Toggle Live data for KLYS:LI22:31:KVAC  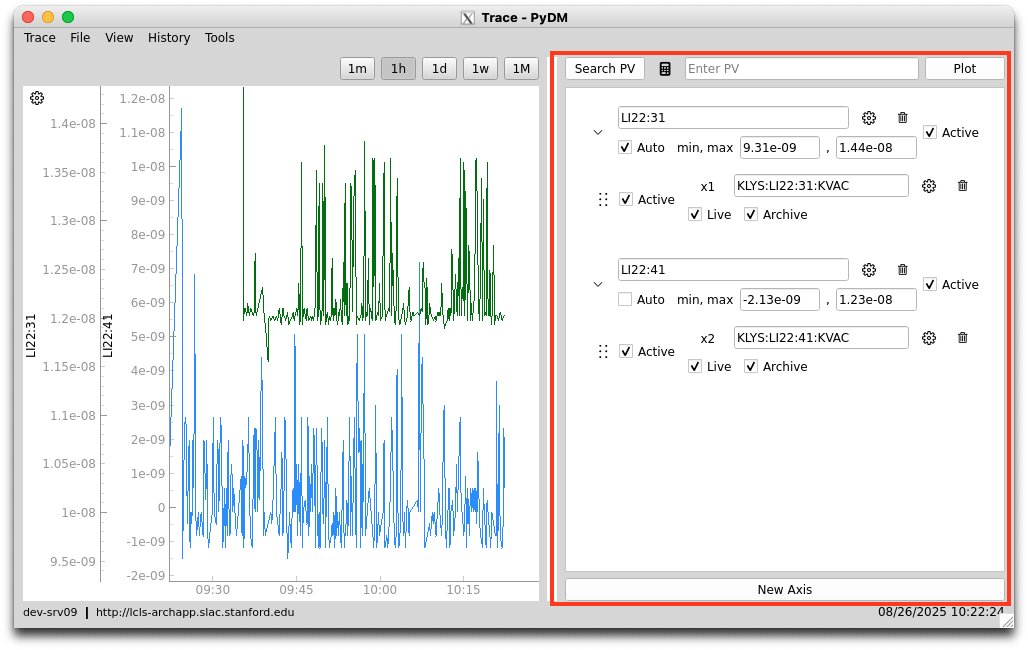(x=695, y=214)
